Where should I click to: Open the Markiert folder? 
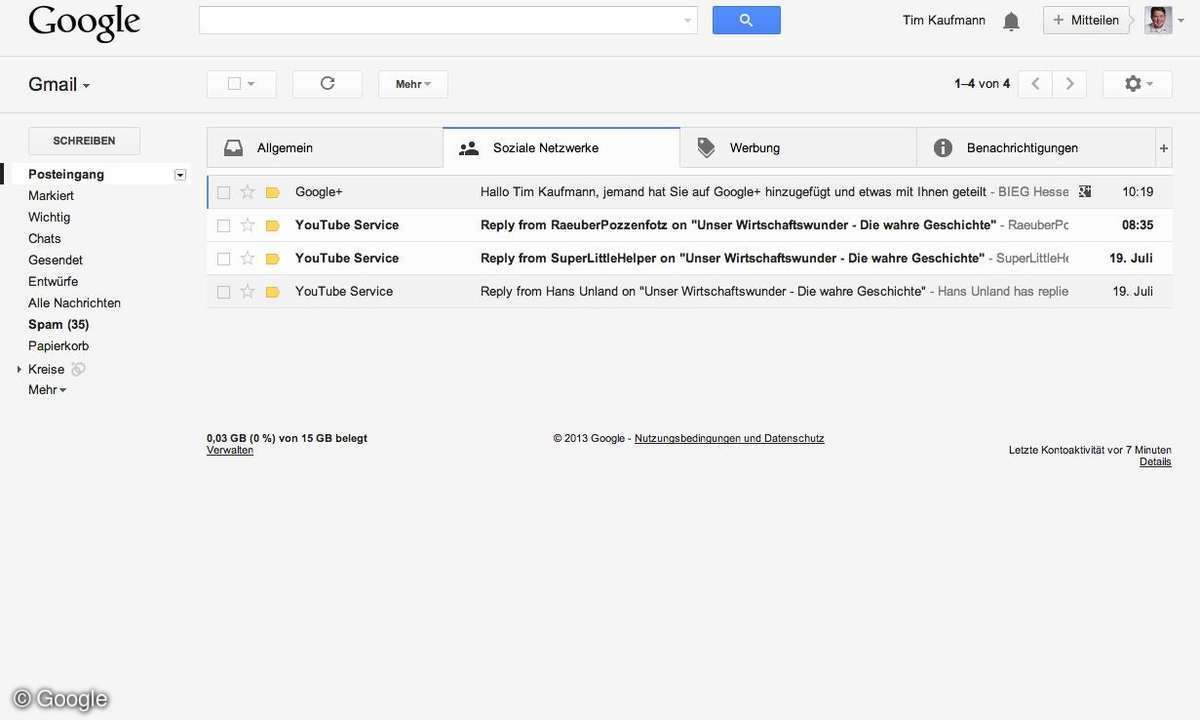coord(51,196)
